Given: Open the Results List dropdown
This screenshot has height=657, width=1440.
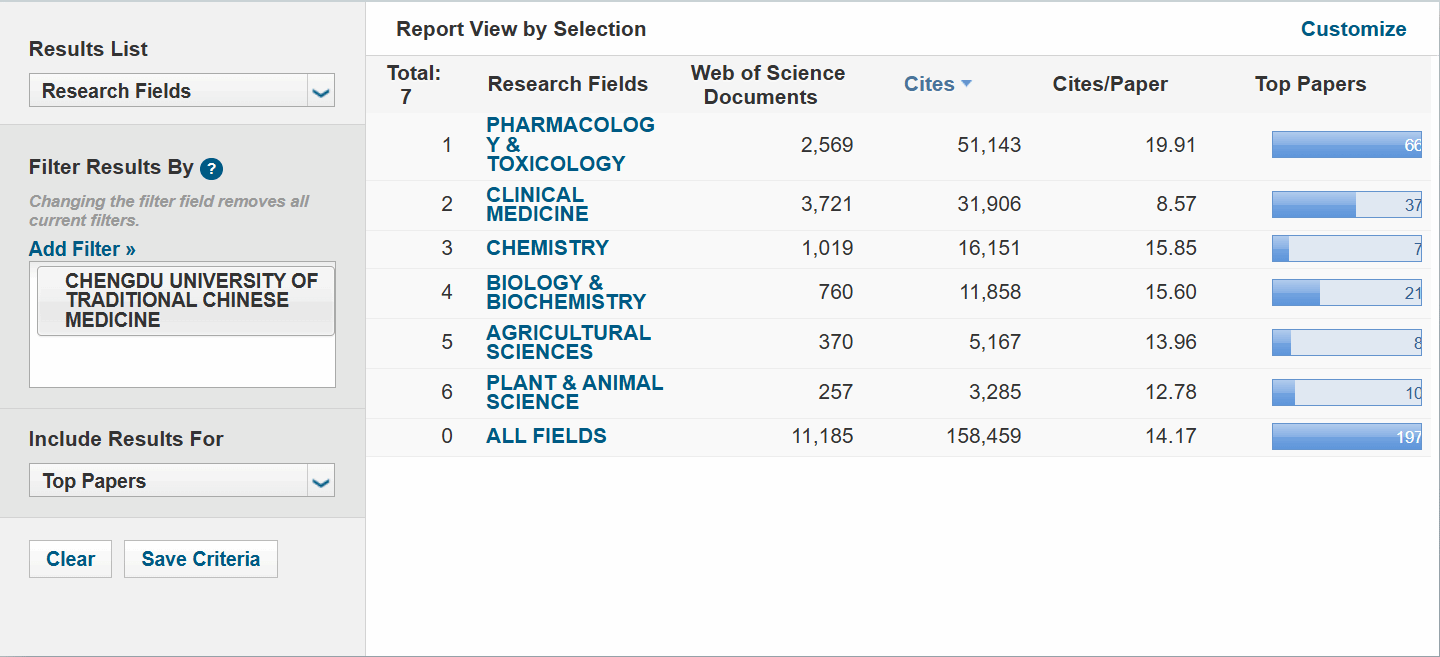Looking at the screenshot, I should pyautogui.click(x=182, y=91).
